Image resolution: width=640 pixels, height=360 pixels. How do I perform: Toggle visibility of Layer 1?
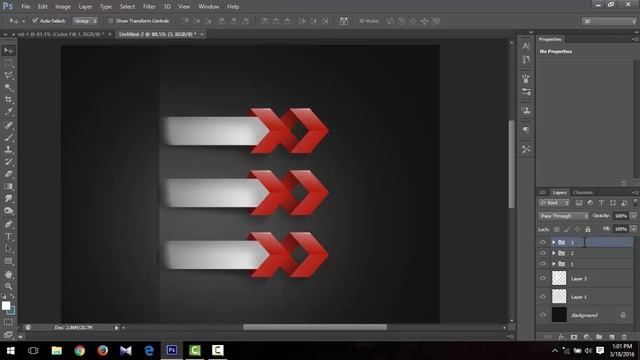pos(542,297)
